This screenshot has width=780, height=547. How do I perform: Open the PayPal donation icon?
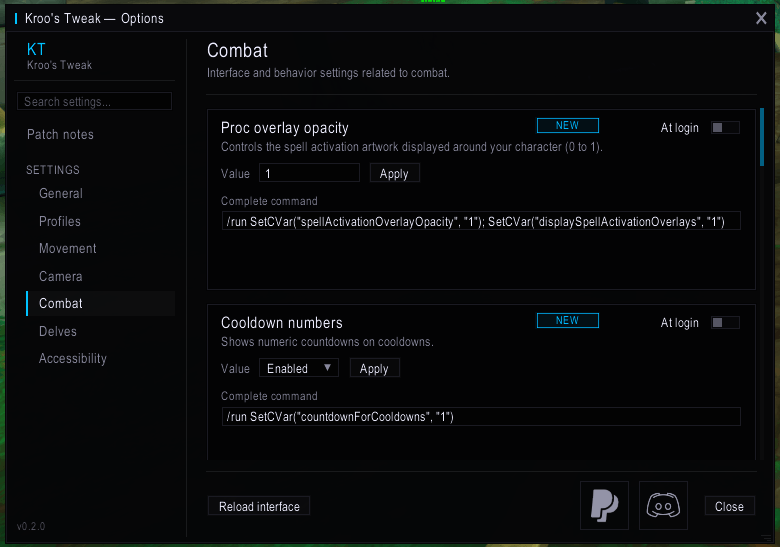pyautogui.click(x=604, y=506)
